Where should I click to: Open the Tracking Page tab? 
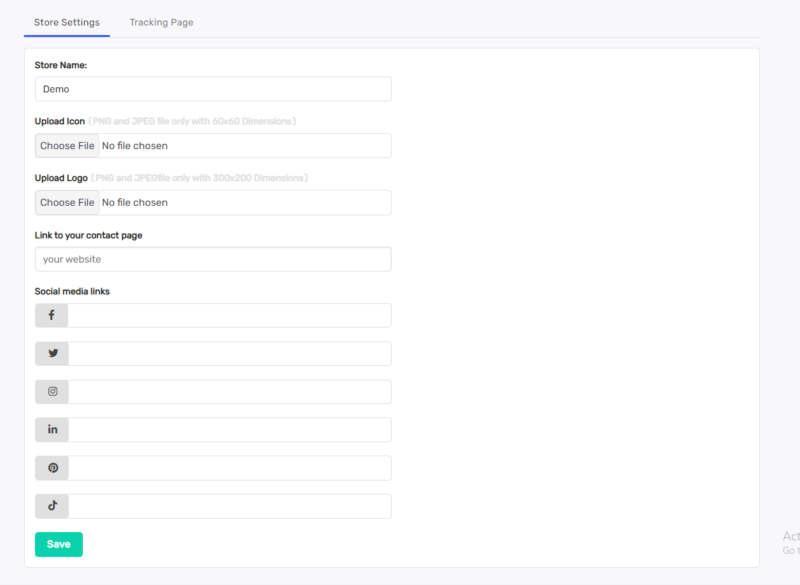[x=161, y=22]
